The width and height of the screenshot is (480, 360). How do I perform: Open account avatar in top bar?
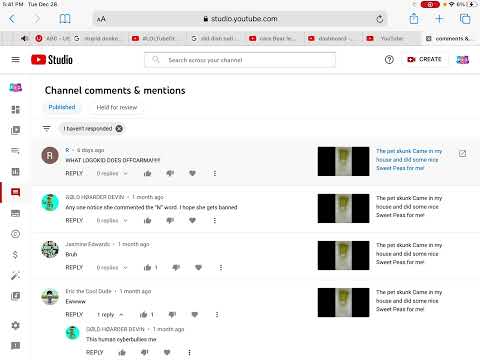click(462, 60)
